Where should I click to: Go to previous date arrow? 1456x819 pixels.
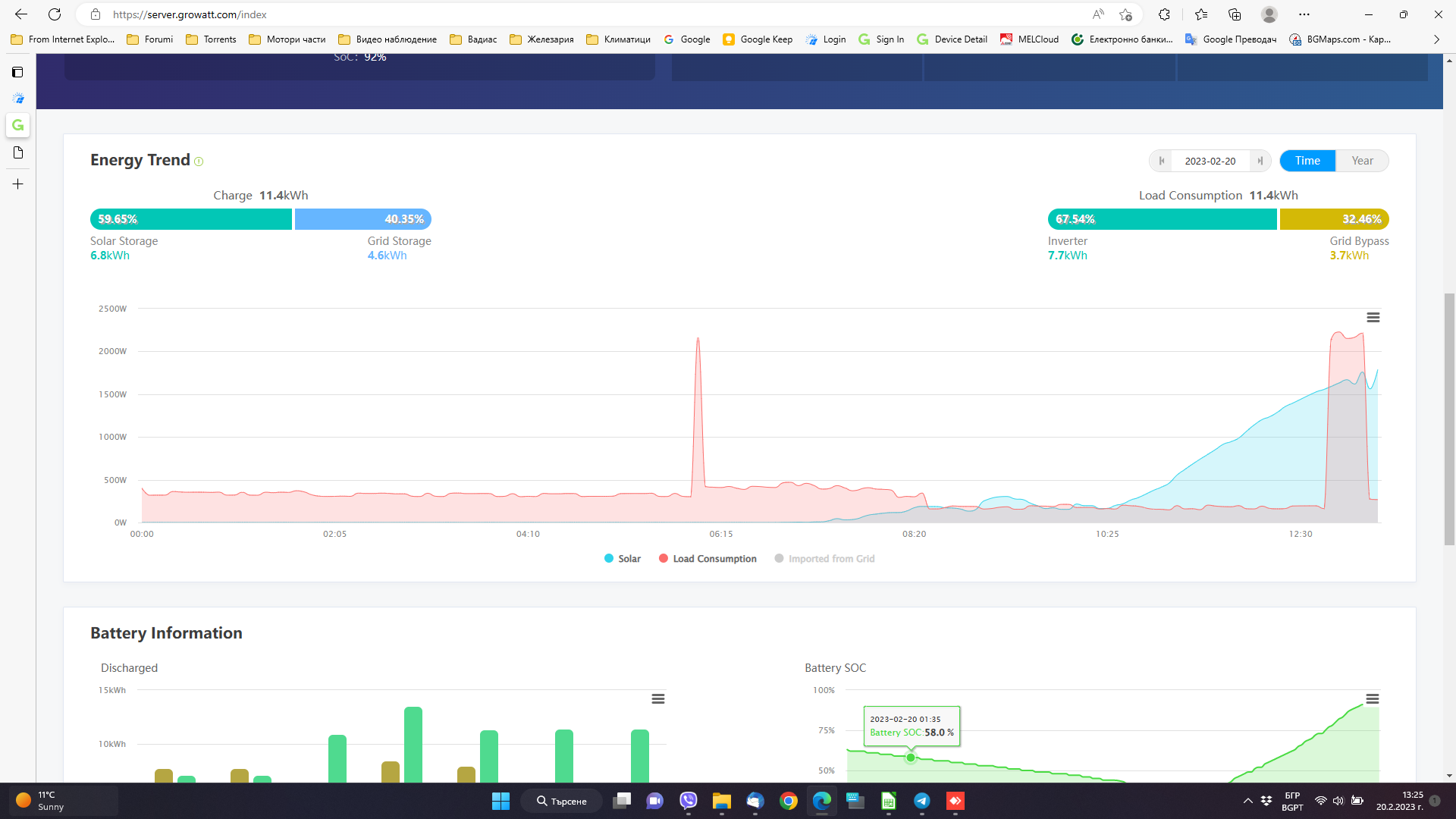tap(1161, 161)
